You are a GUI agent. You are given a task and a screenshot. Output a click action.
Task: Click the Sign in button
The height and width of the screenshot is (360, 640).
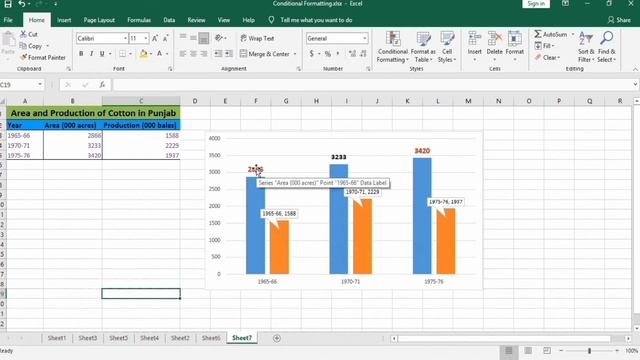coord(536,4)
